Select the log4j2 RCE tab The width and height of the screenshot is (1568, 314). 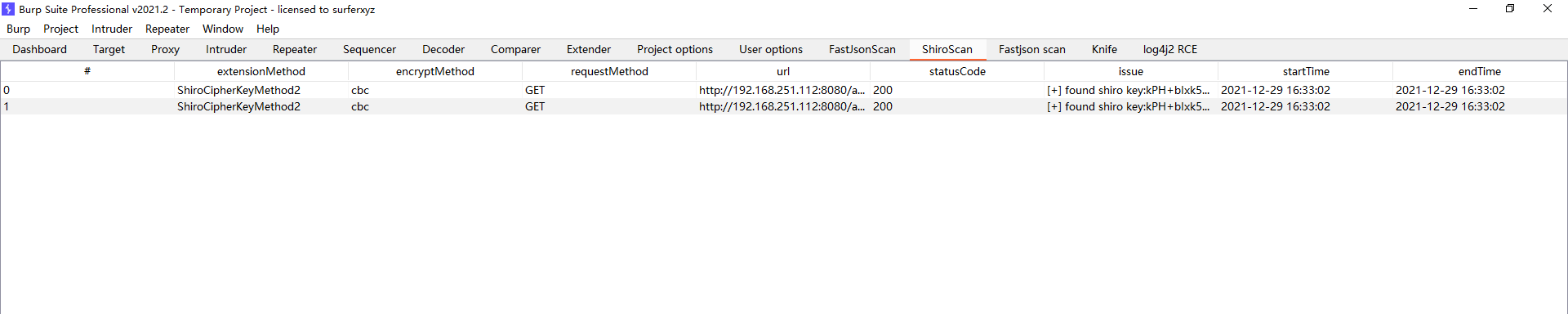(1170, 49)
